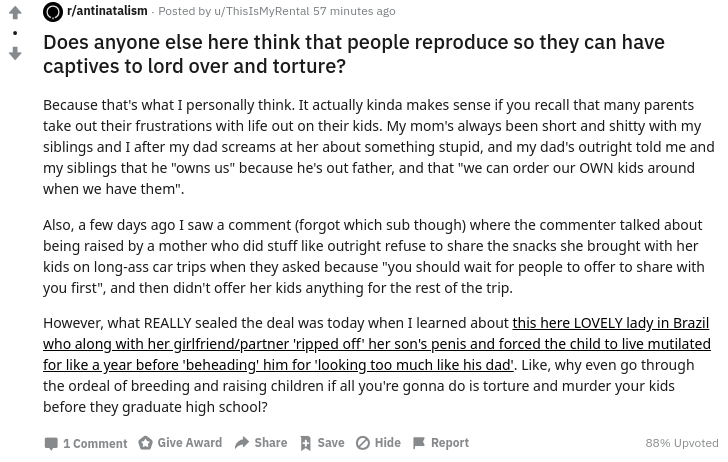Click the Report text label
This screenshot has width=728, height=462.
(x=450, y=442)
